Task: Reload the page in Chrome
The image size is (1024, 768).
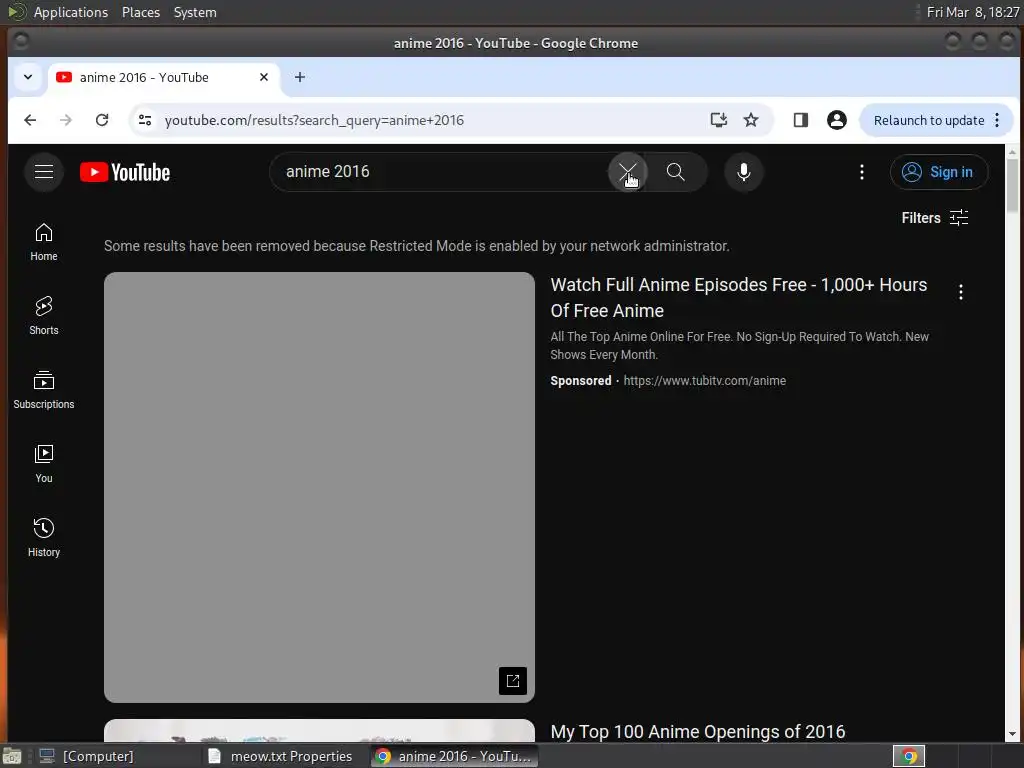Action: pos(102,120)
